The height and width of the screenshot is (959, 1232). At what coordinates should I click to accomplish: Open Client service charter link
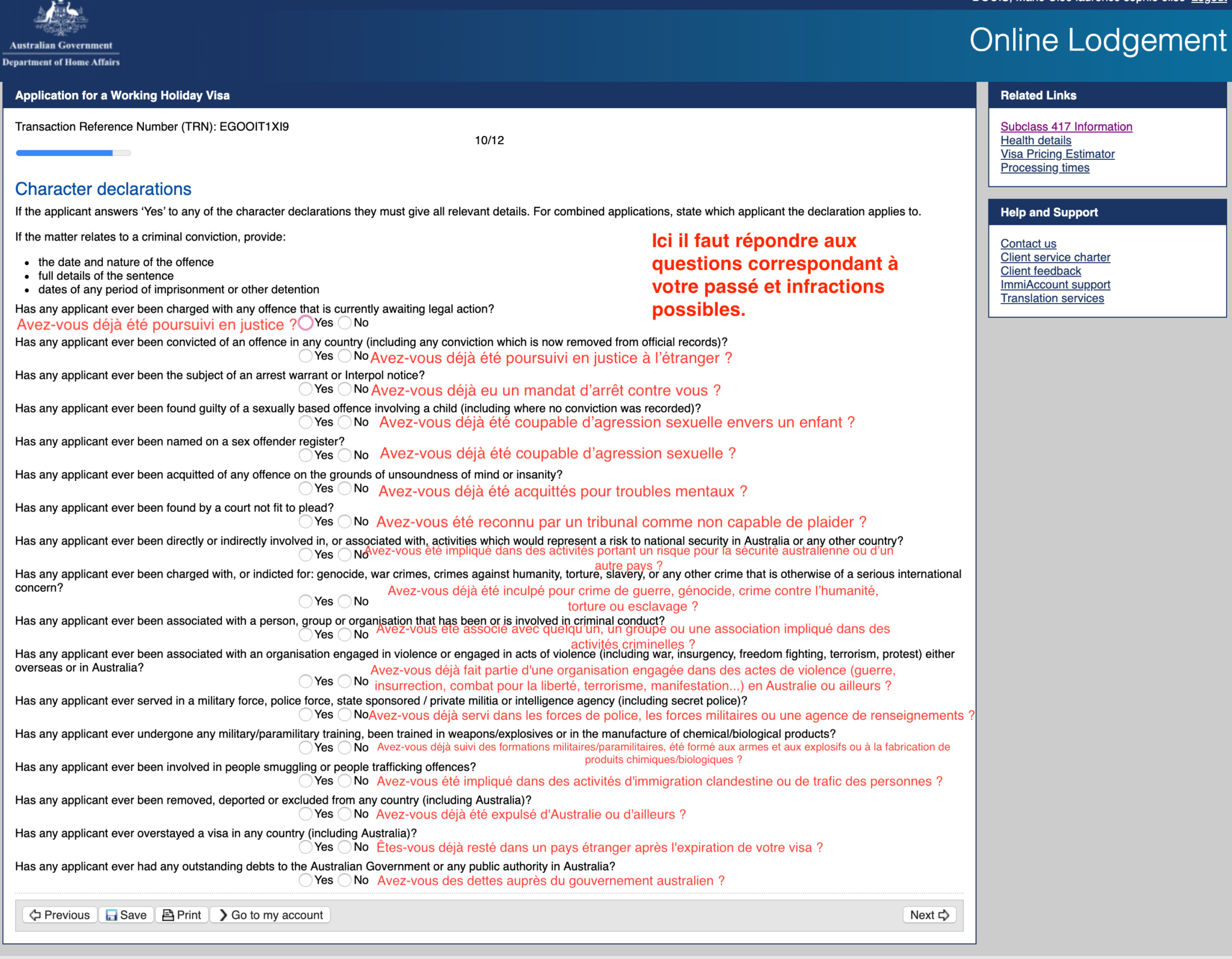pyautogui.click(x=1055, y=257)
